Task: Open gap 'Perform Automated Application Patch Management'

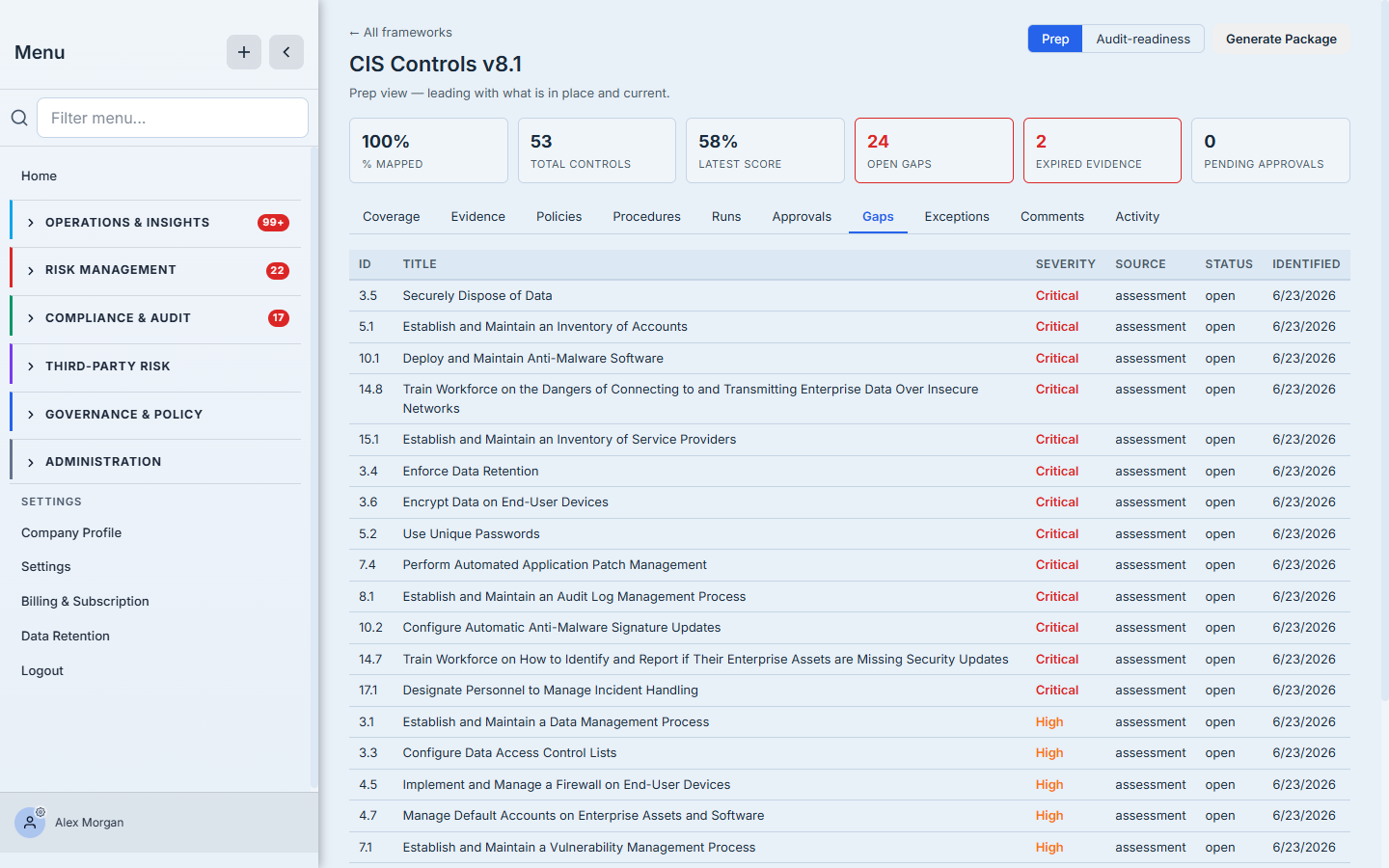Action: click(x=555, y=565)
